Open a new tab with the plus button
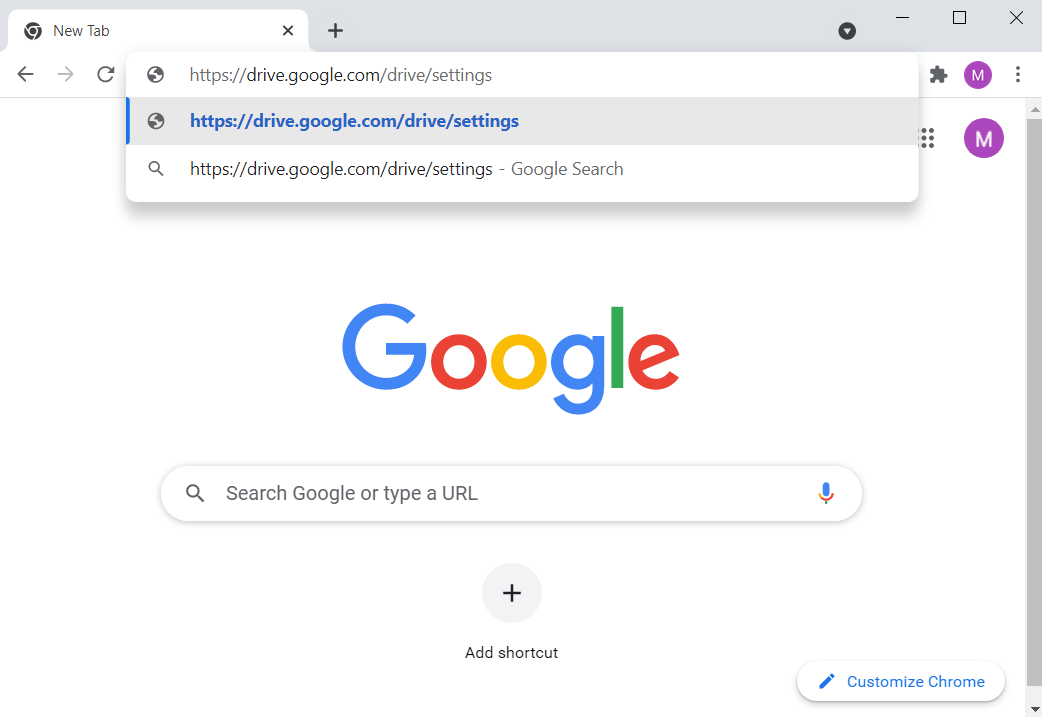The width and height of the screenshot is (1042, 717). 335,31
